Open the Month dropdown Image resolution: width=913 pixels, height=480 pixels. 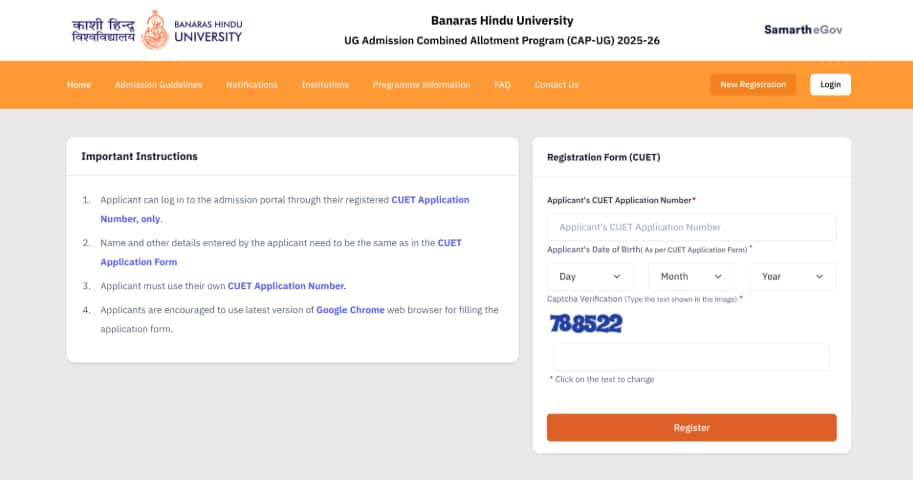pyautogui.click(x=691, y=276)
